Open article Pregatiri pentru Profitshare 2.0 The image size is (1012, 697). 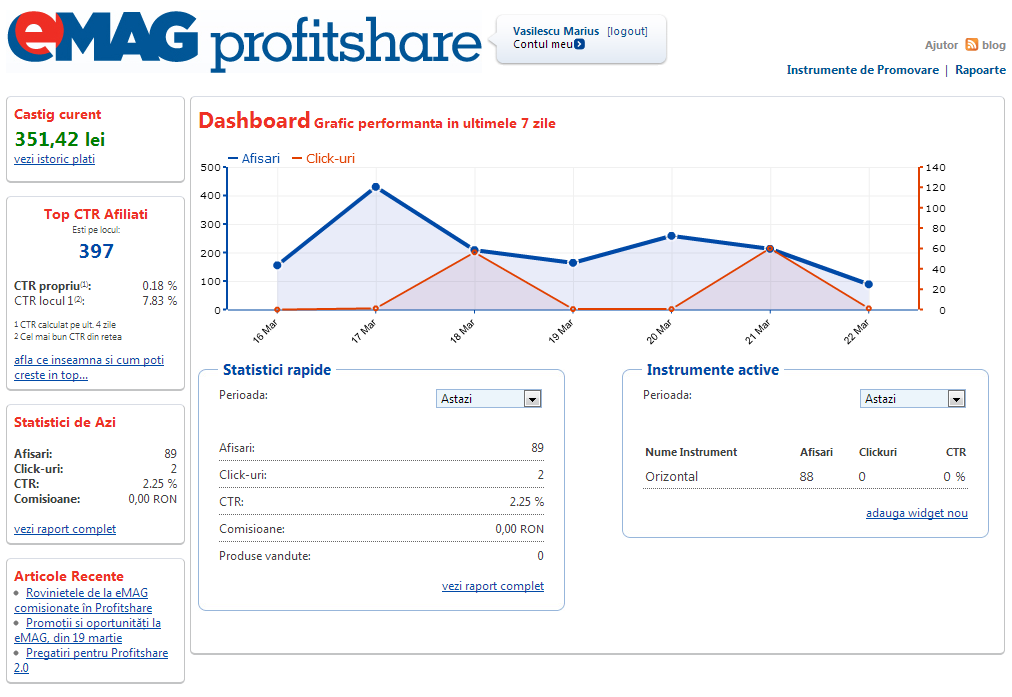click(x=91, y=660)
